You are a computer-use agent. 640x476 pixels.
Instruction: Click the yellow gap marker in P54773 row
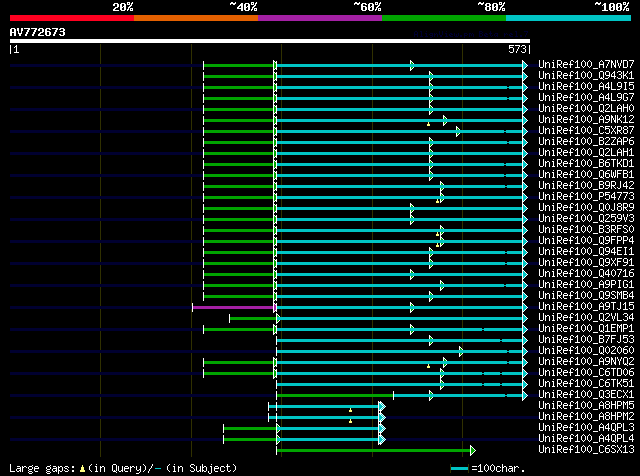tap(438, 201)
